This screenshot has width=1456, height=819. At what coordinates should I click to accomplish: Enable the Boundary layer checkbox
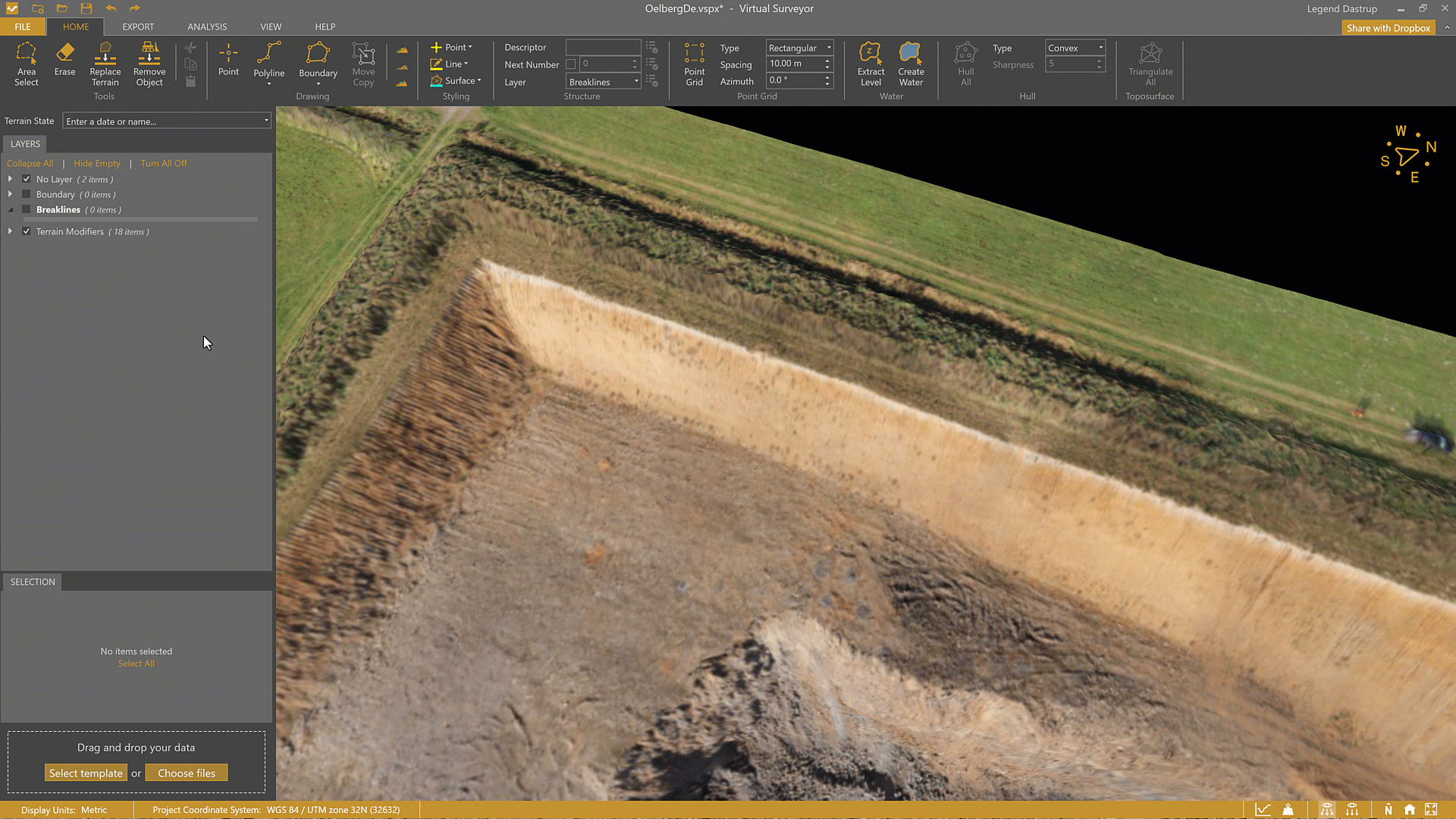pyautogui.click(x=27, y=195)
